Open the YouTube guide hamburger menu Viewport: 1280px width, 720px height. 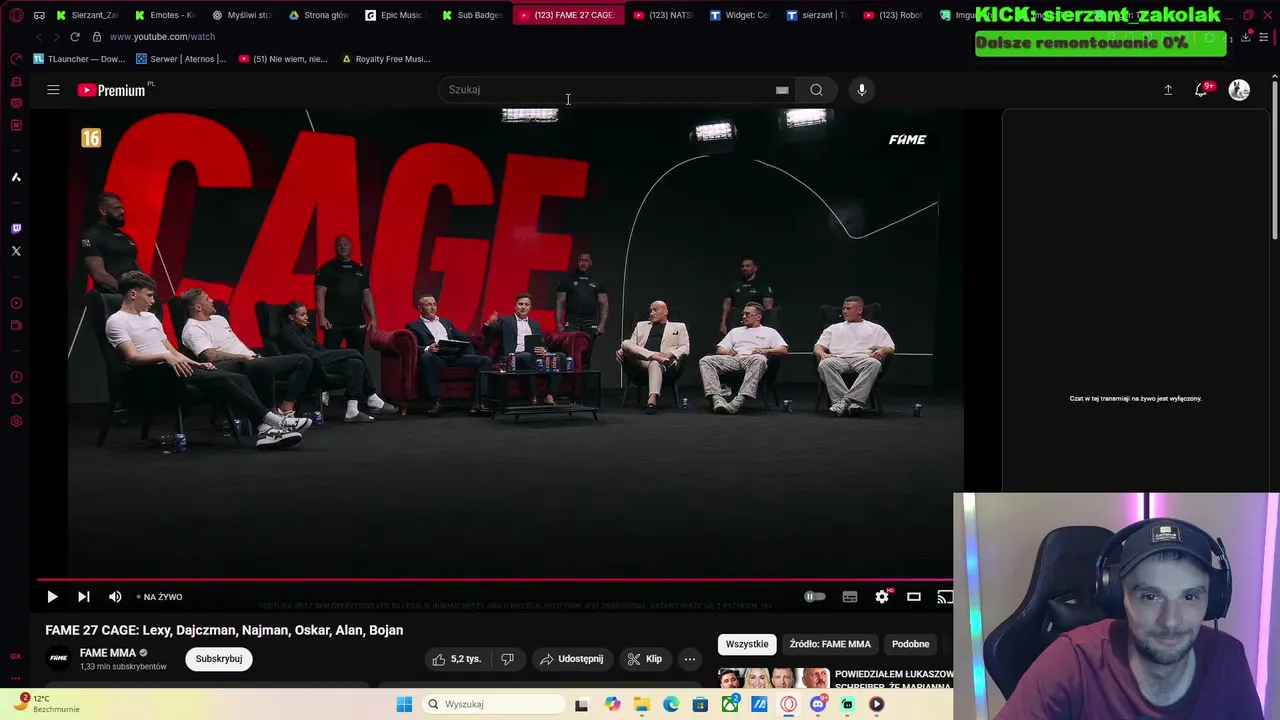click(53, 90)
